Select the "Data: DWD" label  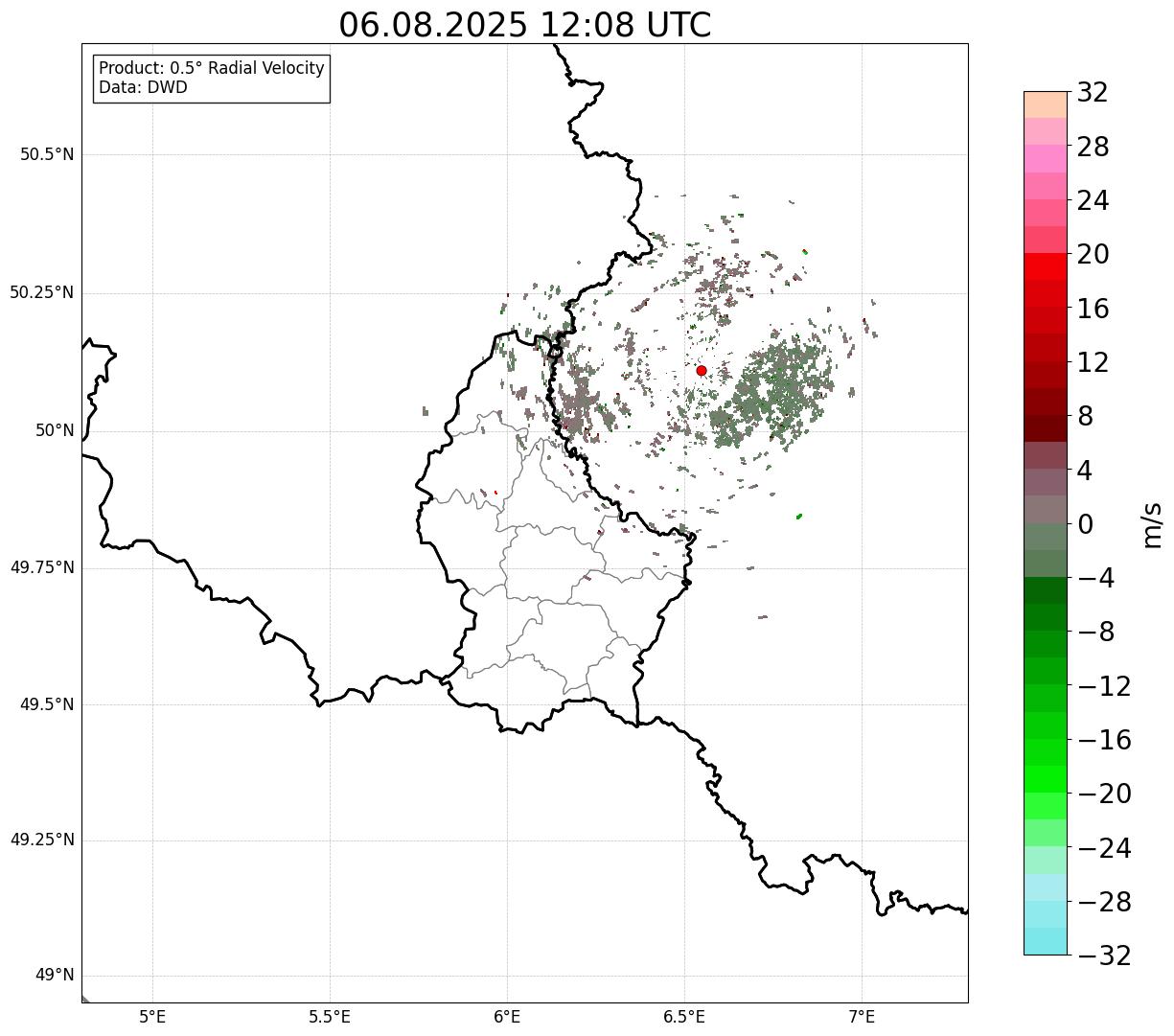click(x=143, y=87)
